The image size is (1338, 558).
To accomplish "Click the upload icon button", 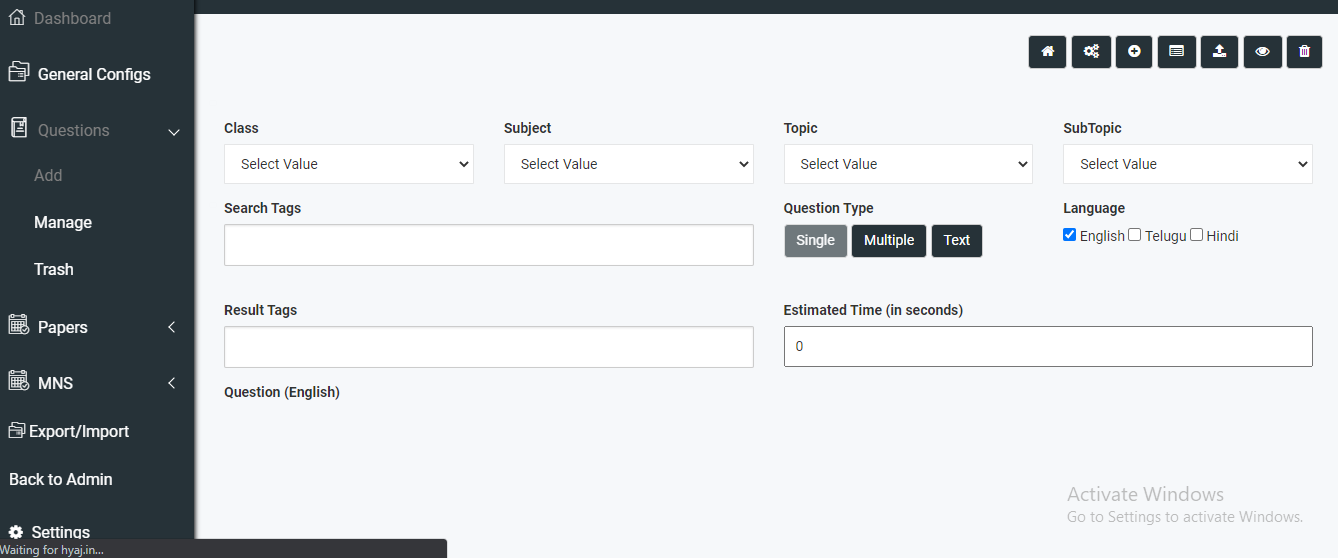I will 1219,52.
